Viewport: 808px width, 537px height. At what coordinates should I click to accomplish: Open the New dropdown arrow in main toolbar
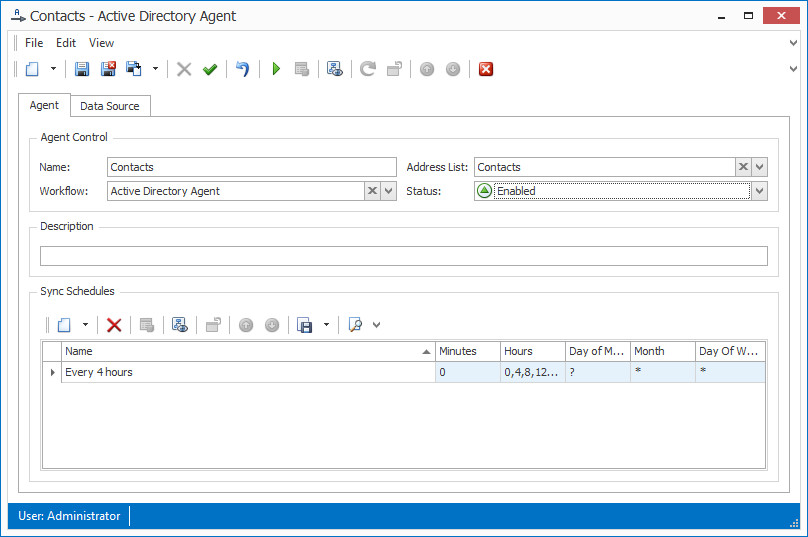53,69
